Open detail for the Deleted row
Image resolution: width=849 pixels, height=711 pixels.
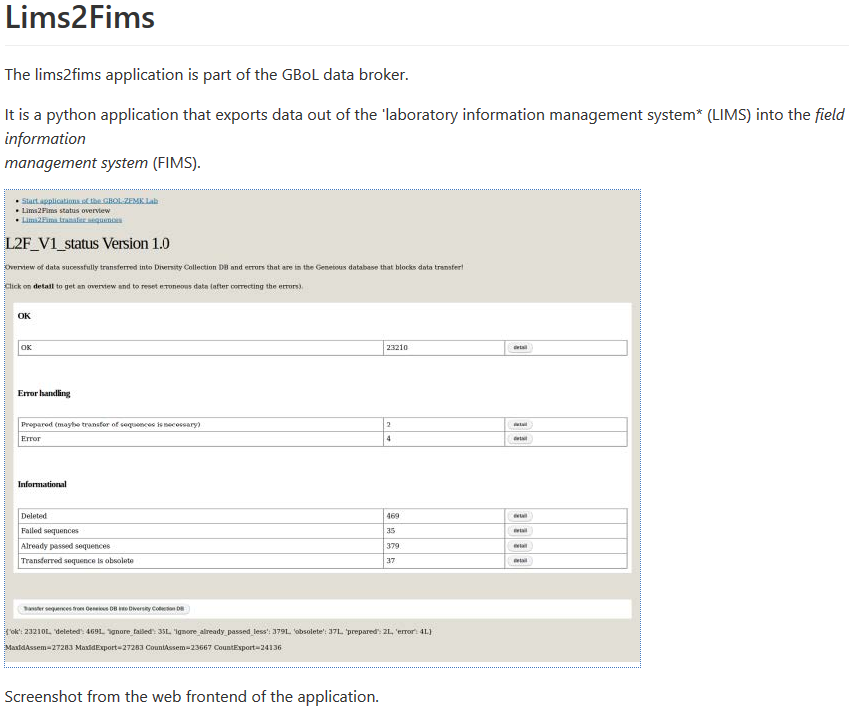[520, 516]
